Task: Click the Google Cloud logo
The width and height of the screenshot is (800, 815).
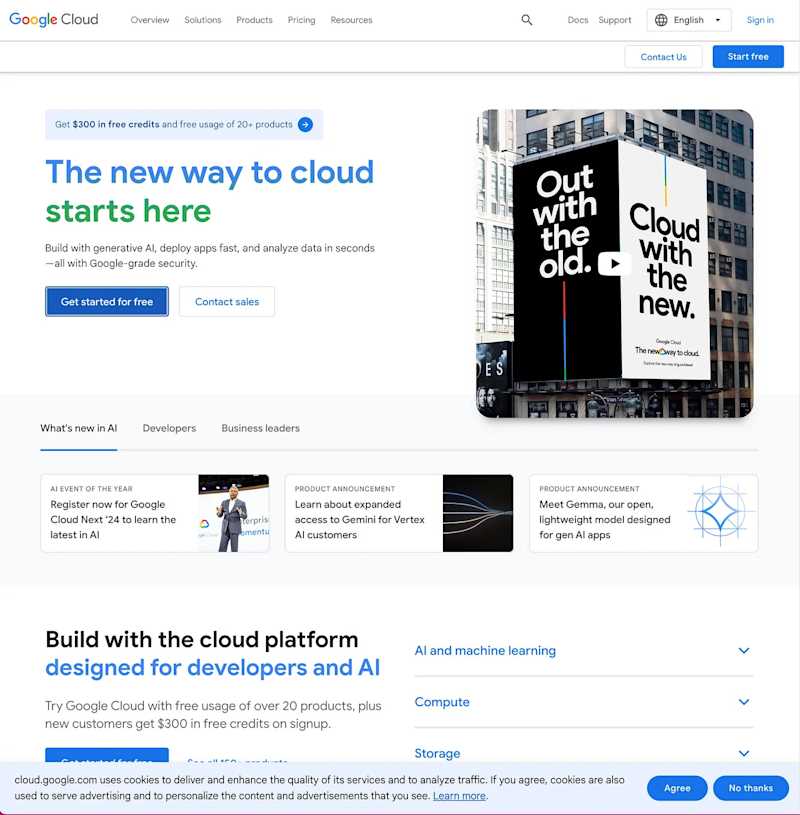Action: pyautogui.click(x=54, y=19)
